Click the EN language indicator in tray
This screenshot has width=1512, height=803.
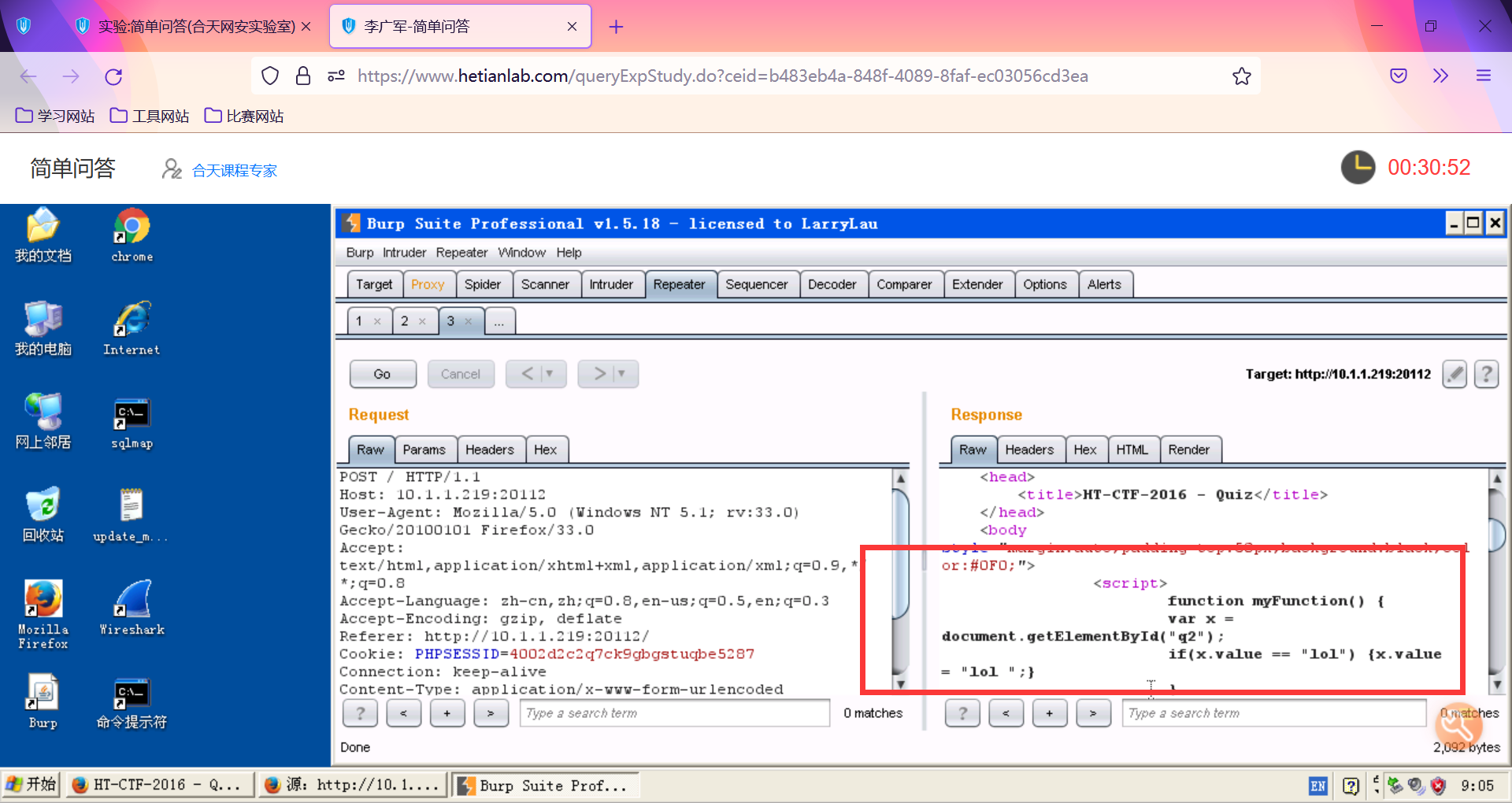click(x=1318, y=786)
